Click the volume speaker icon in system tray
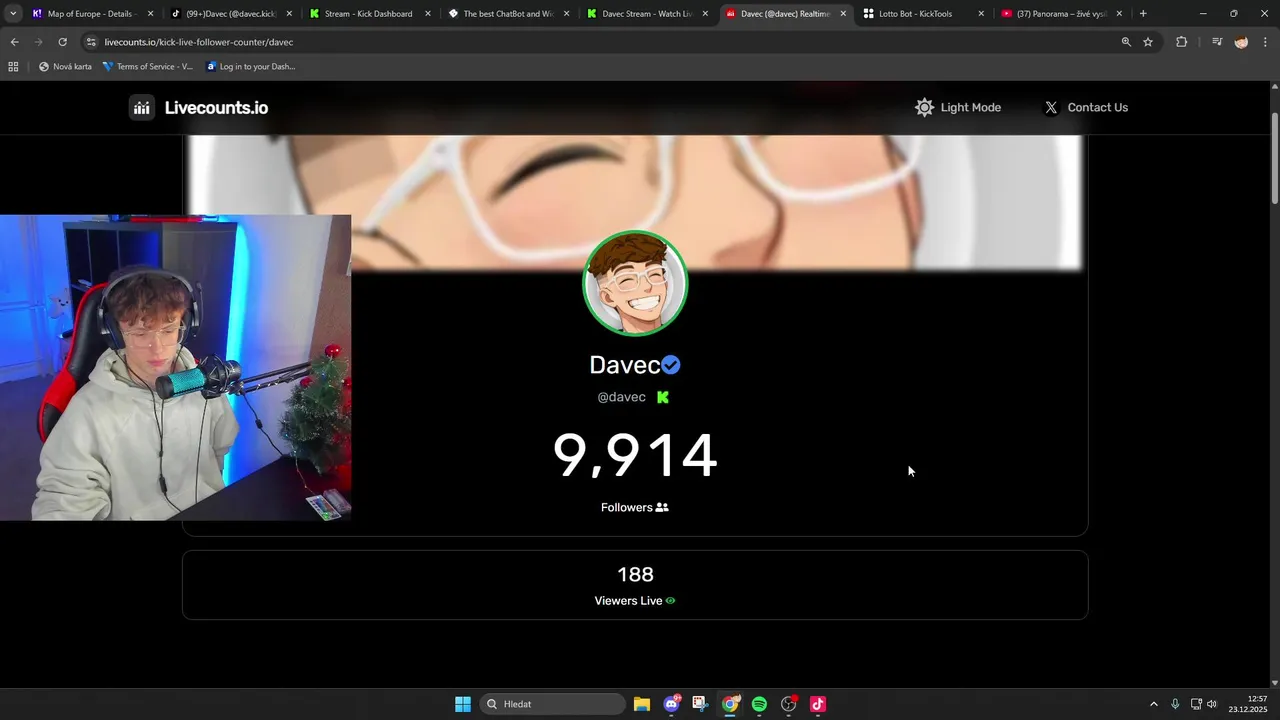1280x720 pixels. (x=1212, y=704)
